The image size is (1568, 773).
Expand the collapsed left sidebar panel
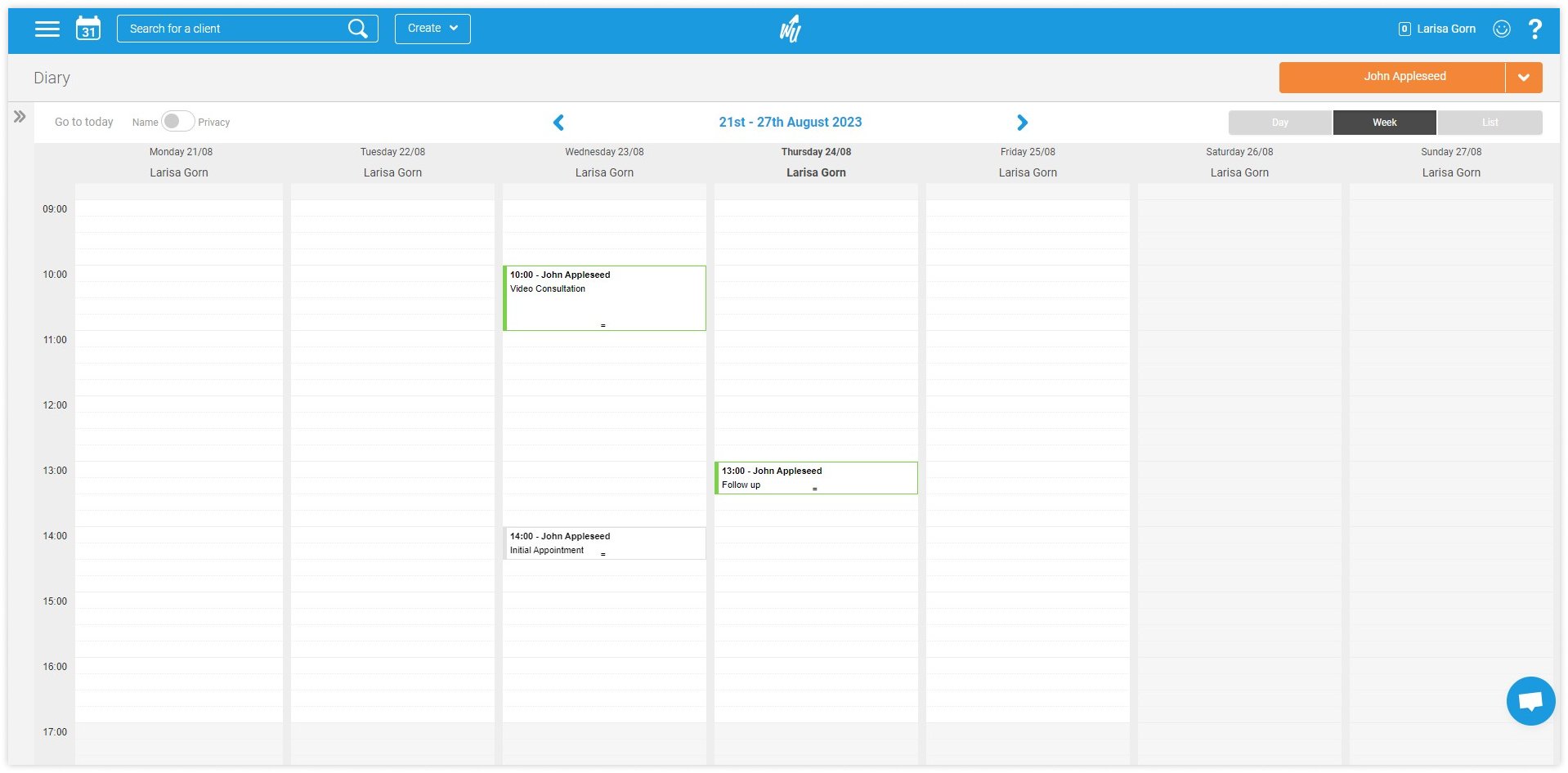(20, 117)
